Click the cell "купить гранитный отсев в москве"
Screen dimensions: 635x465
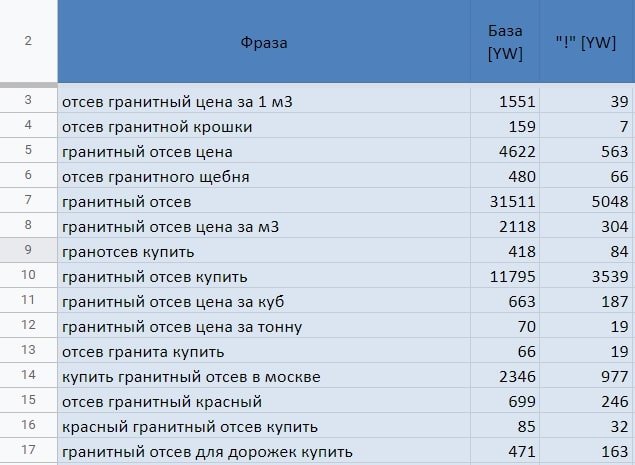(264, 377)
